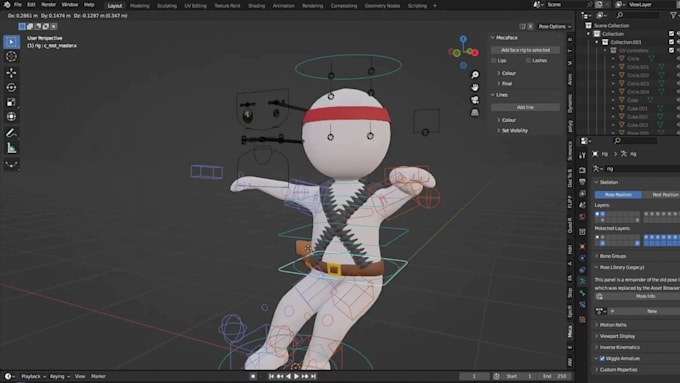Click the current frame number field
The height and width of the screenshot is (383, 680).
point(474,376)
